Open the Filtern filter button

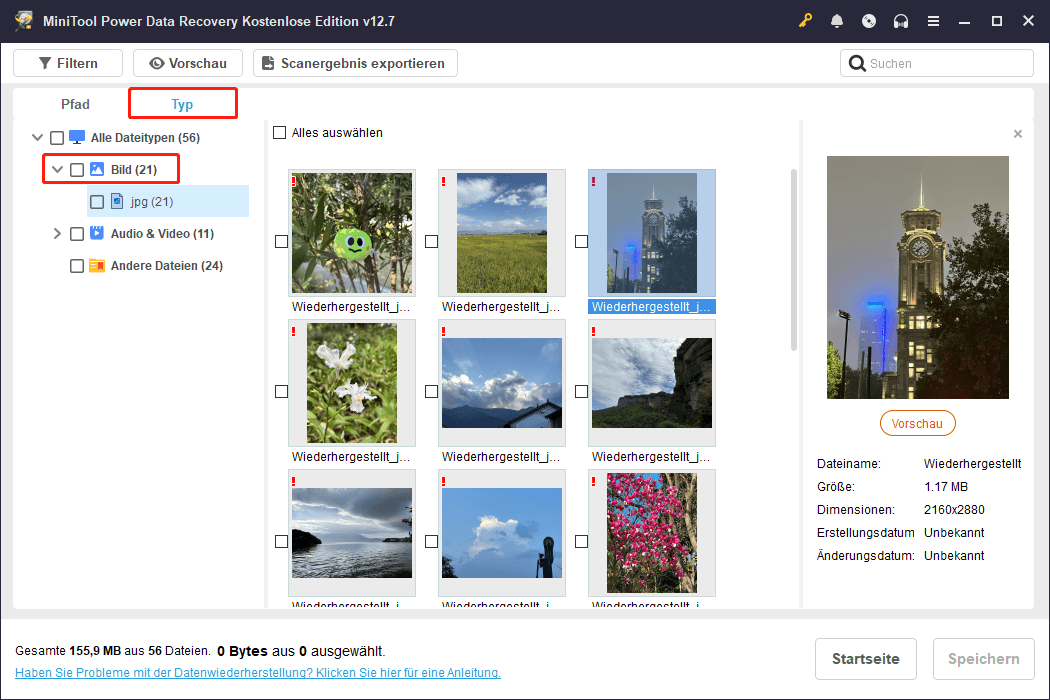68,63
